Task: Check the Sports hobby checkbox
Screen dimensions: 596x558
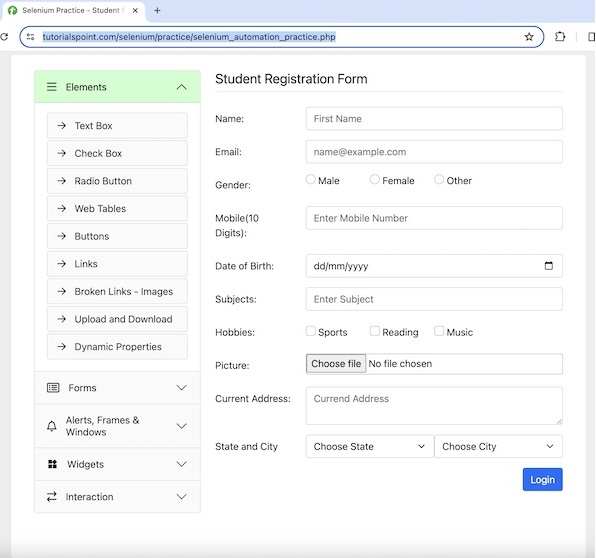Action: coord(311,331)
